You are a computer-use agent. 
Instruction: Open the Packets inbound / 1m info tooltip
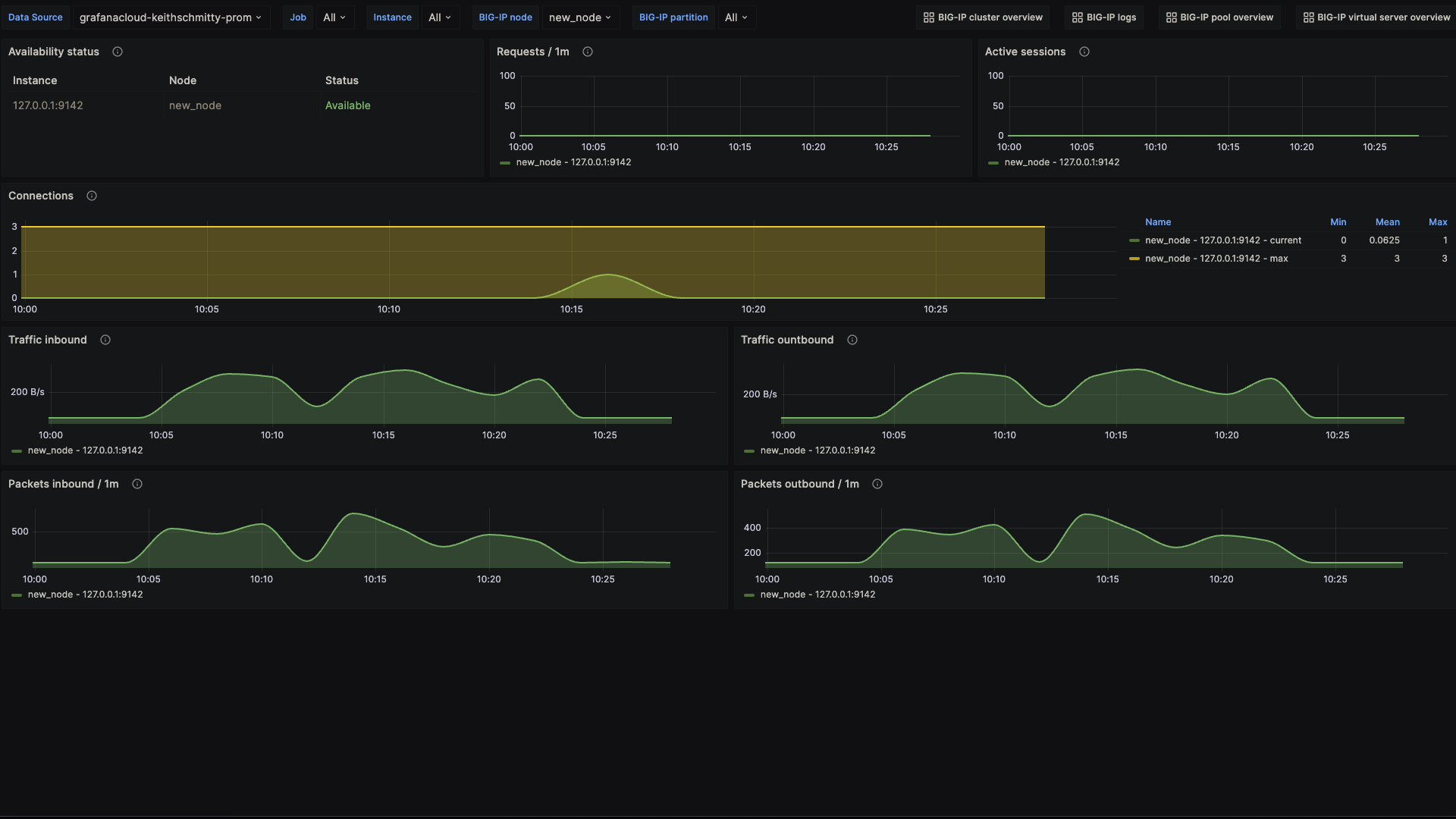point(137,484)
